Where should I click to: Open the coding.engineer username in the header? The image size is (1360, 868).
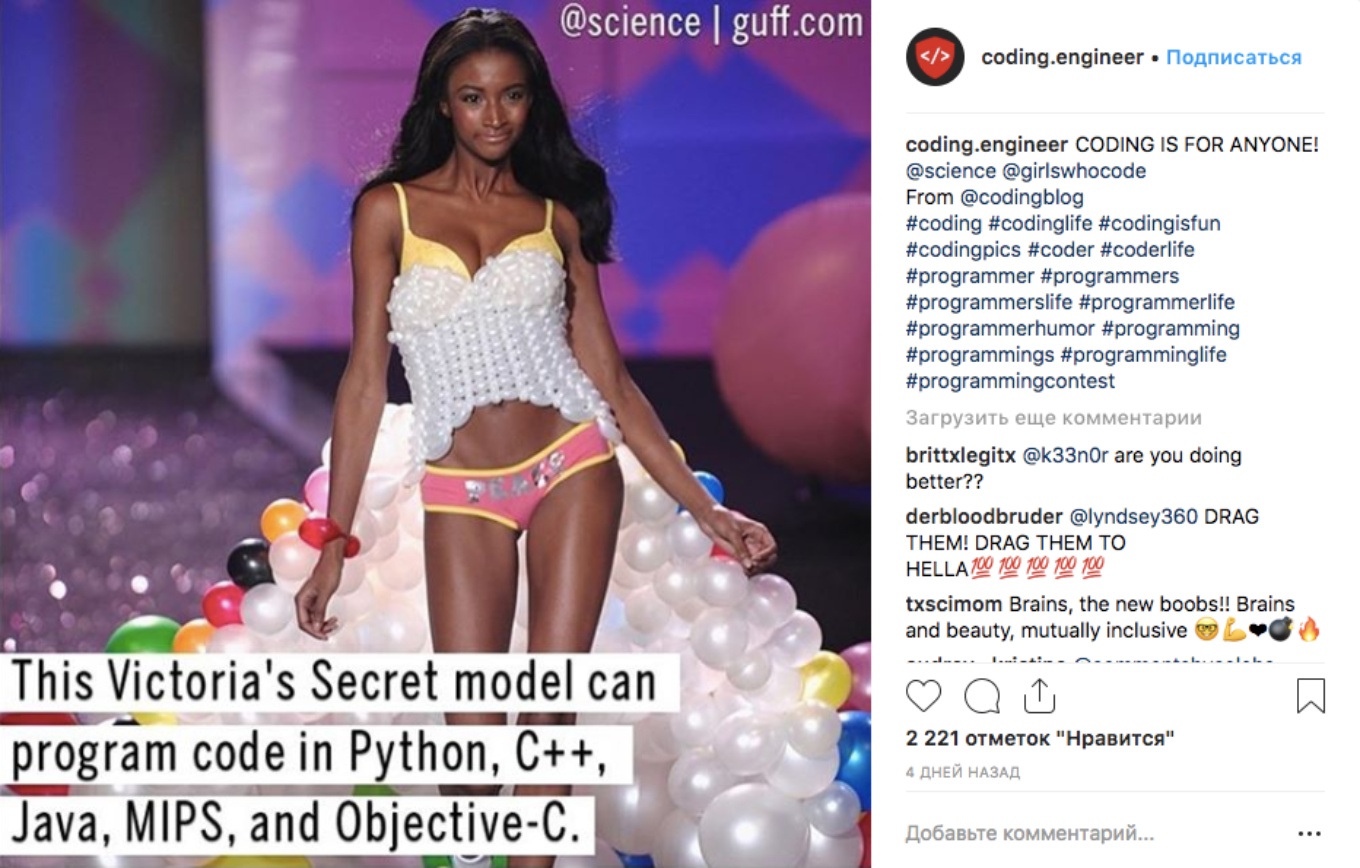click(x=1062, y=57)
